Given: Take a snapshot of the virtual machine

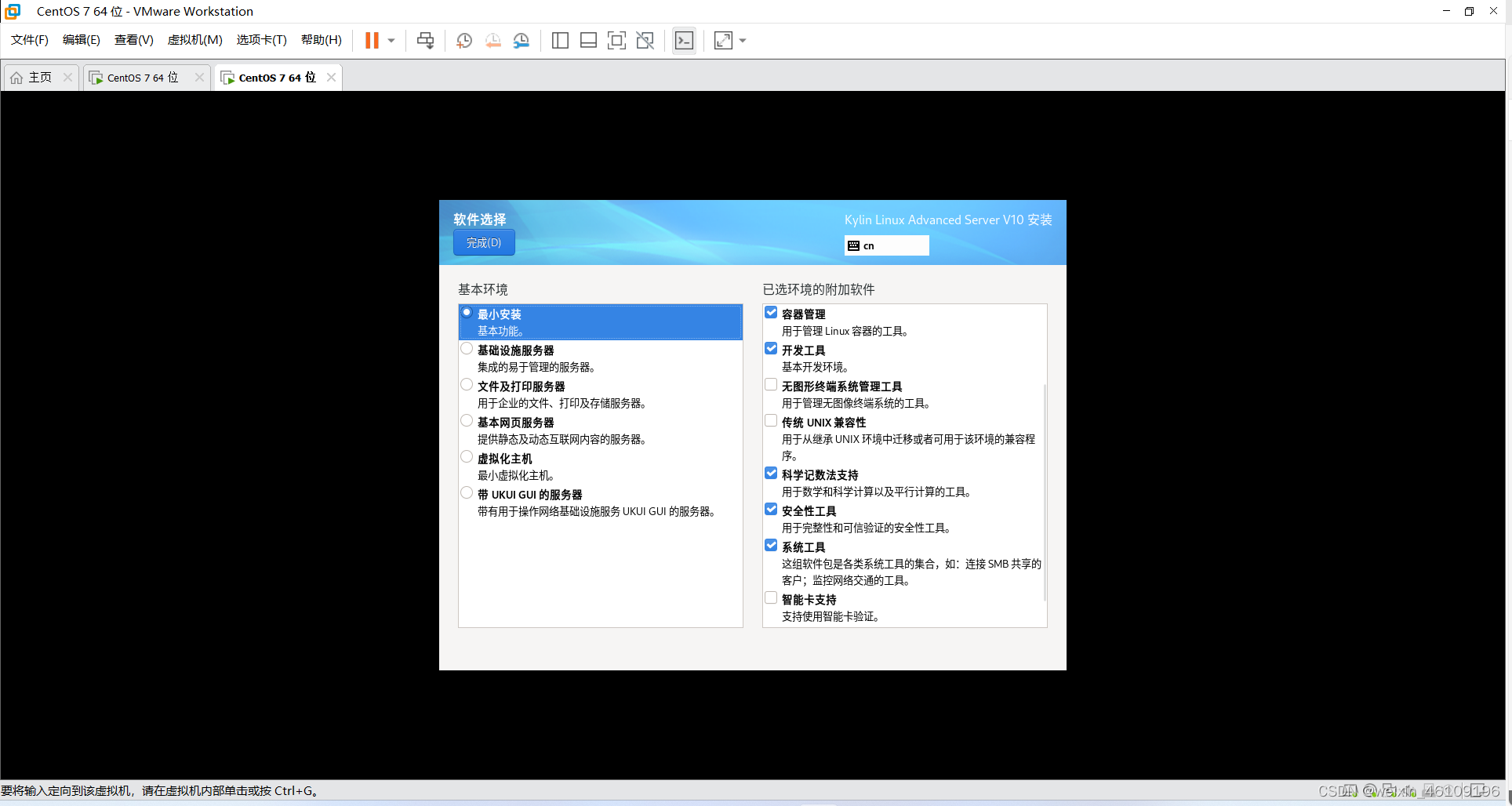Looking at the screenshot, I should point(464,40).
